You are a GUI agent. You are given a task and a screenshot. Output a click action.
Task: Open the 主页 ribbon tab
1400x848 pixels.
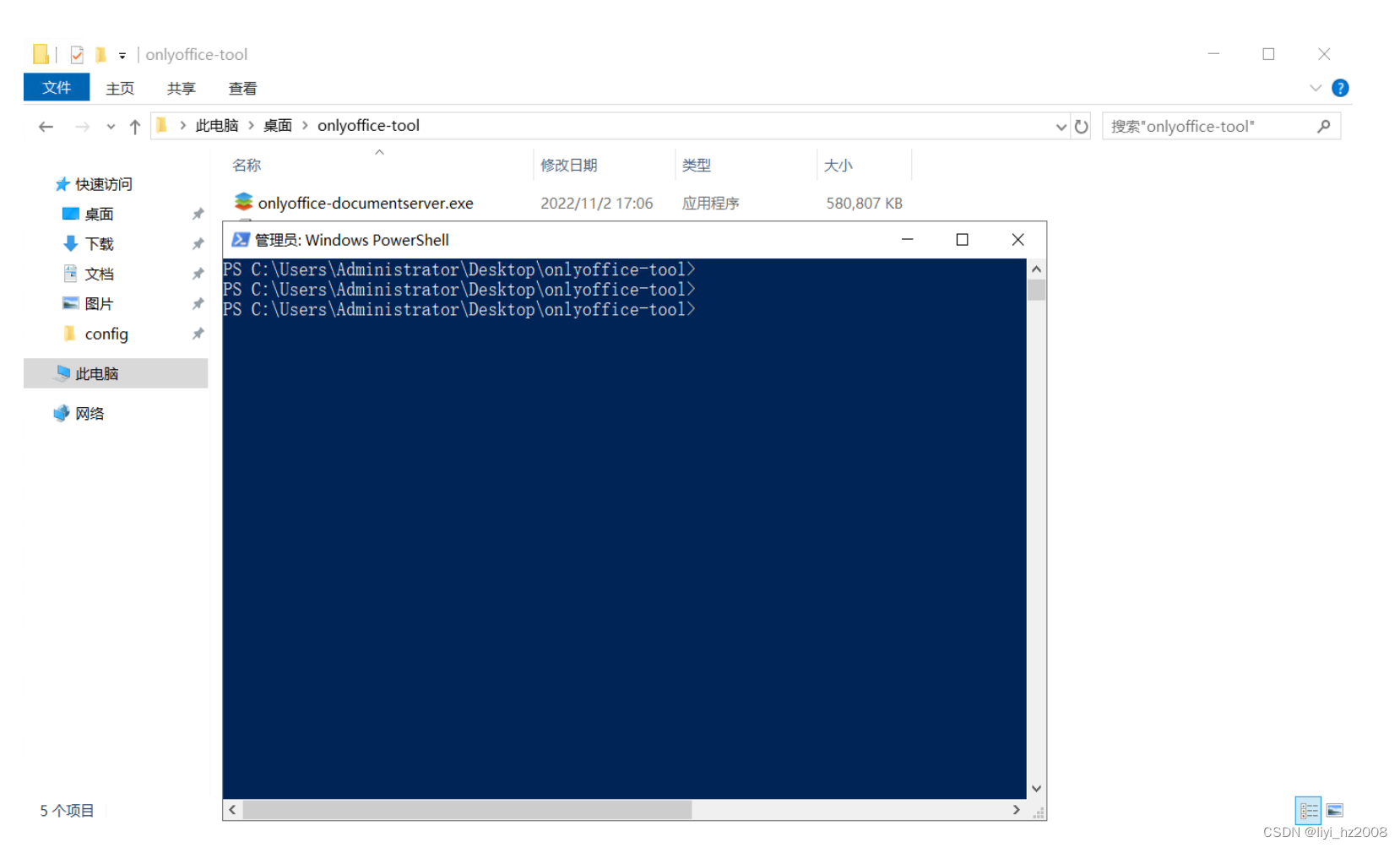coord(120,89)
